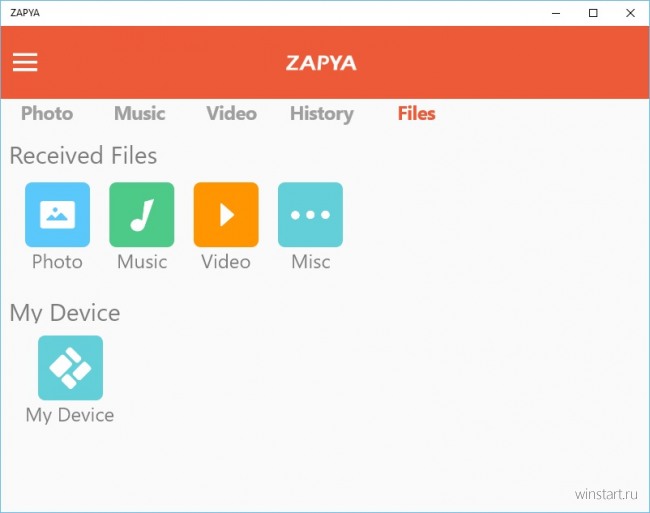Open the received Photo folder icon
The width and height of the screenshot is (650, 513).
(57, 214)
